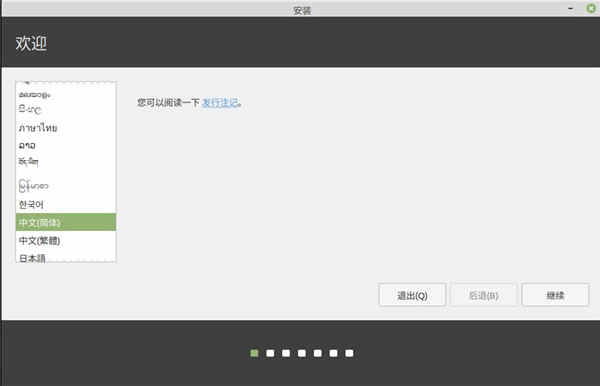Select ภาษาไทย language entry

click(65, 127)
